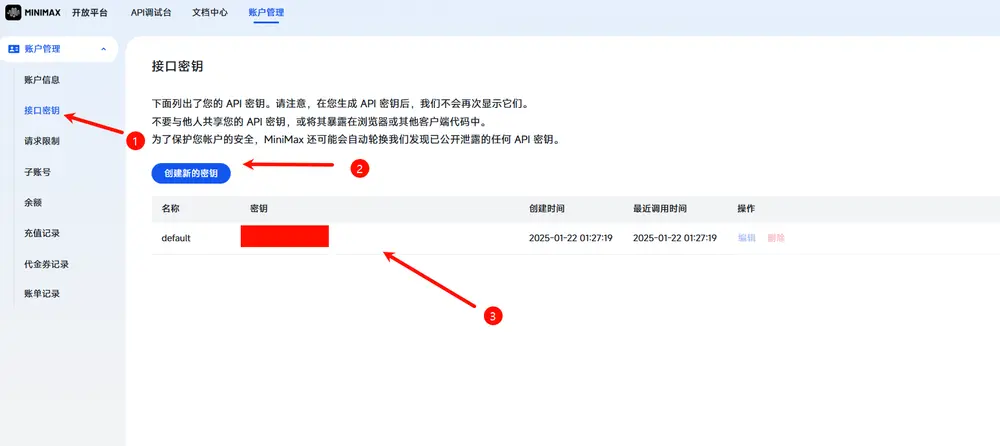The width and height of the screenshot is (1000, 446).
Task: Click the 接口密钥 page heading
Action: click(x=177, y=66)
